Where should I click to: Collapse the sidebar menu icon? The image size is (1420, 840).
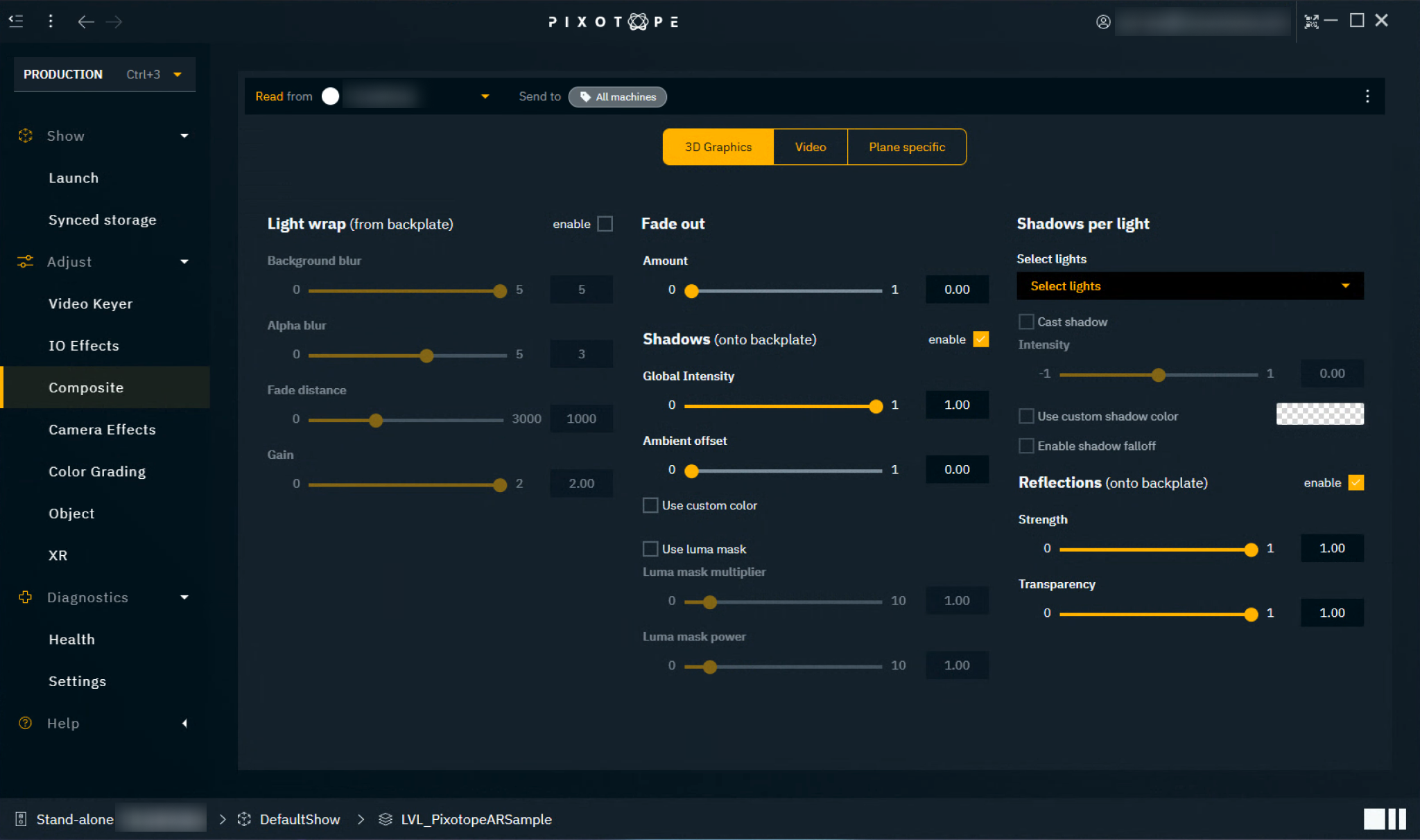tap(16, 21)
